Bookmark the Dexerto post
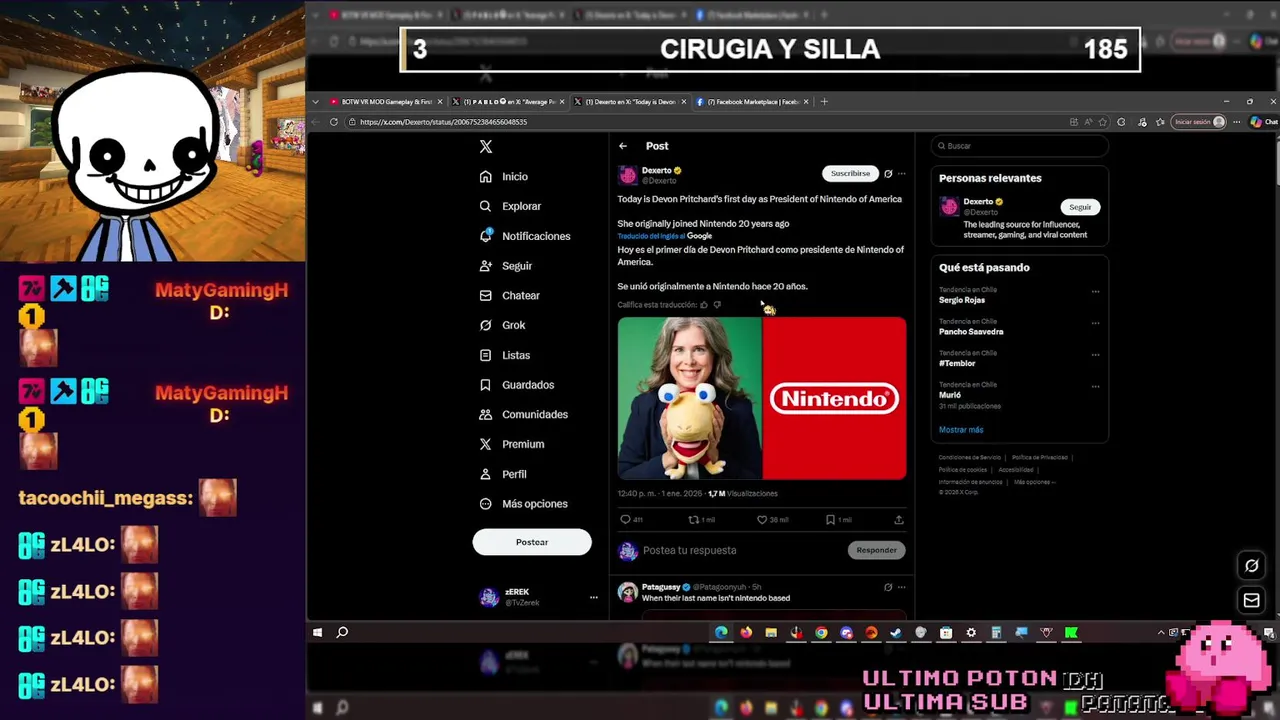The height and width of the screenshot is (720, 1280). [x=830, y=520]
